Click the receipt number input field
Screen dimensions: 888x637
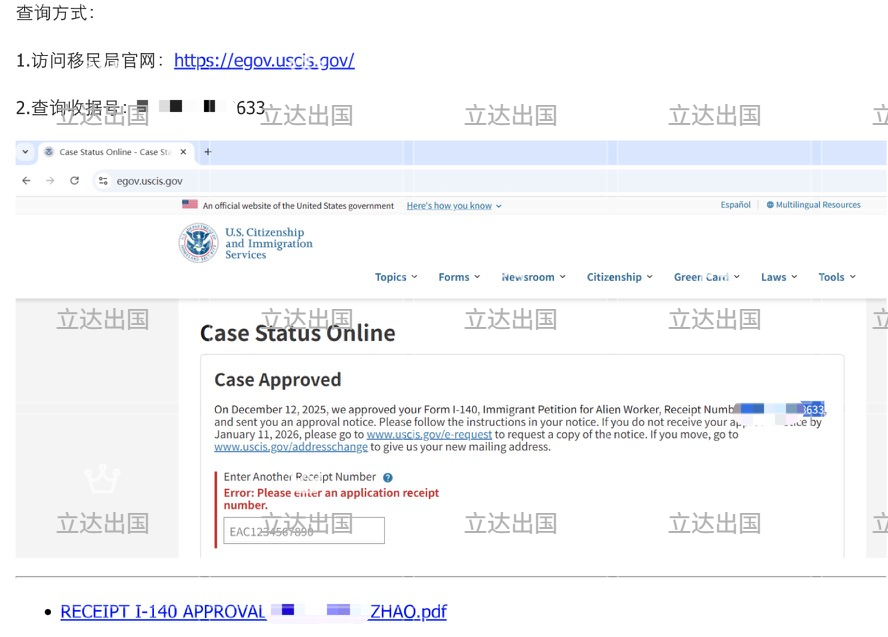pos(304,531)
